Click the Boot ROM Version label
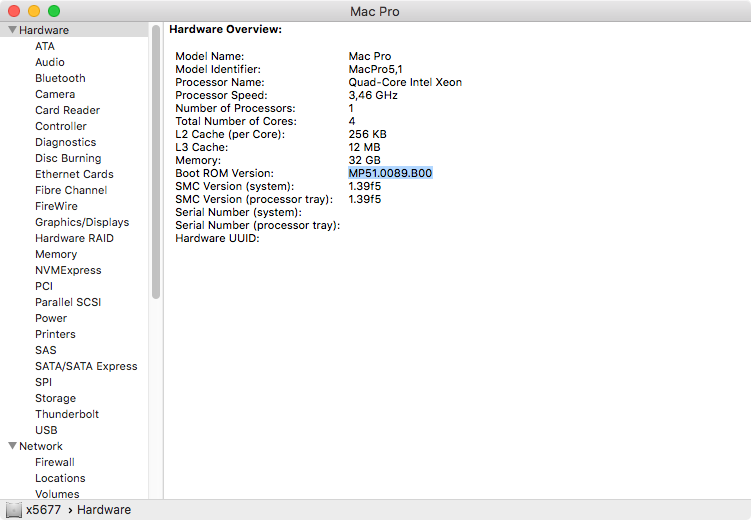 coord(225,173)
